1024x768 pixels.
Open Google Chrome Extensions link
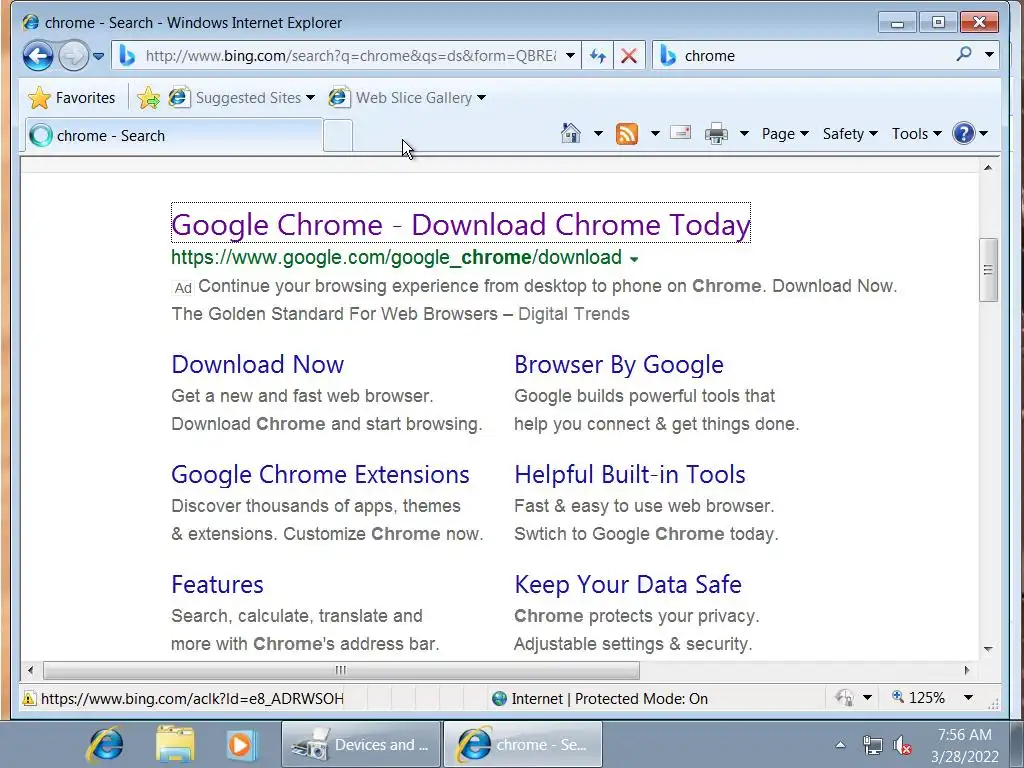click(x=320, y=475)
